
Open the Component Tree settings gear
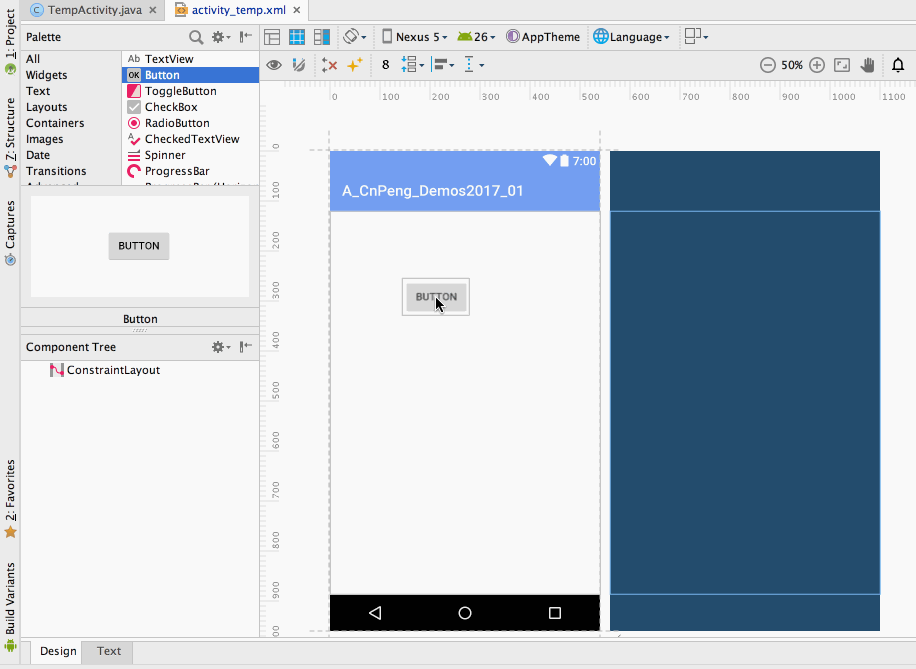(x=220, y=346)
